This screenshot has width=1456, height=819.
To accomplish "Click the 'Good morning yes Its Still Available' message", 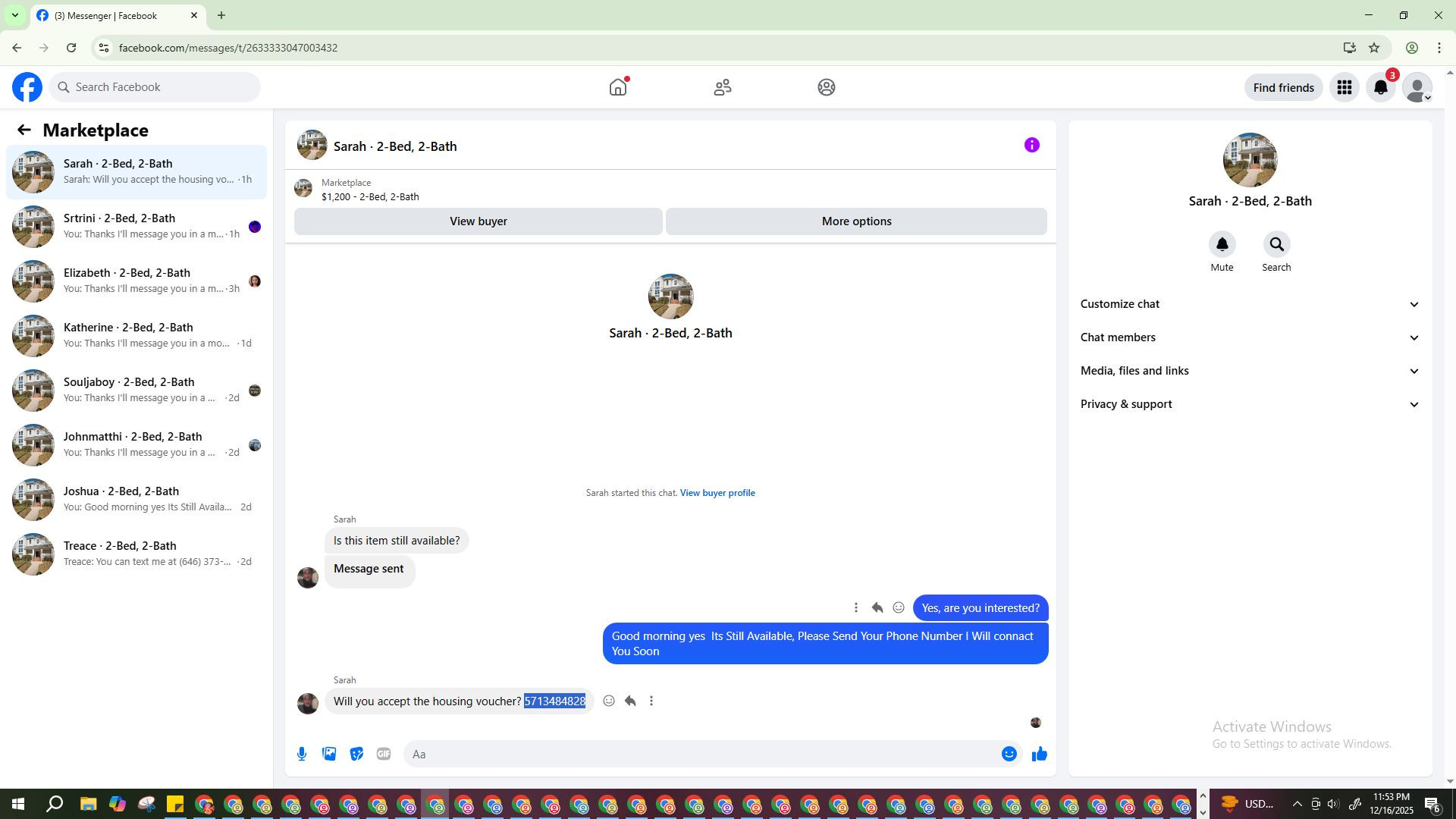I will click(826, 644).
